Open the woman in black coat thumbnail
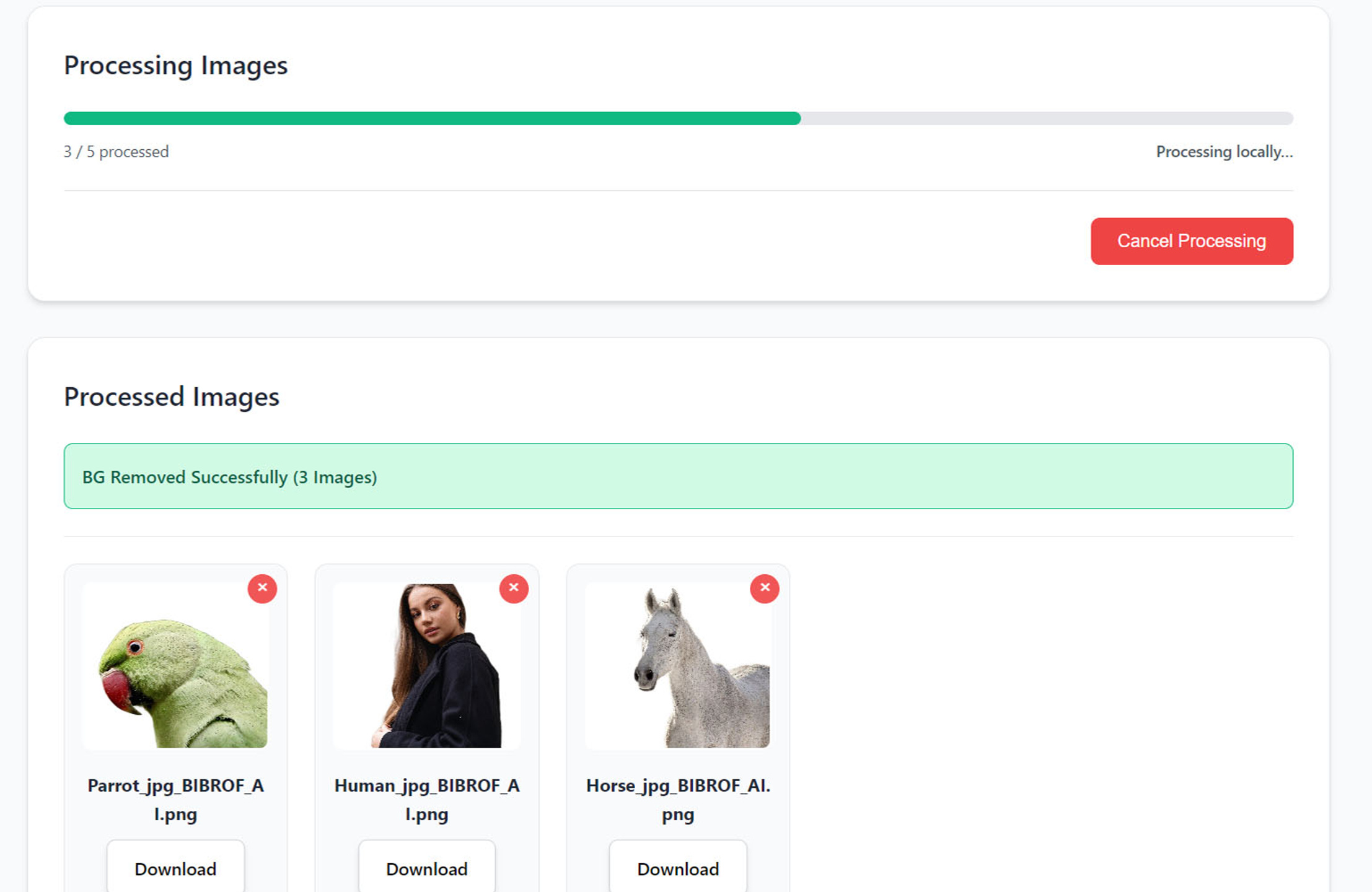1372x892 pixels. coord(427,666)
